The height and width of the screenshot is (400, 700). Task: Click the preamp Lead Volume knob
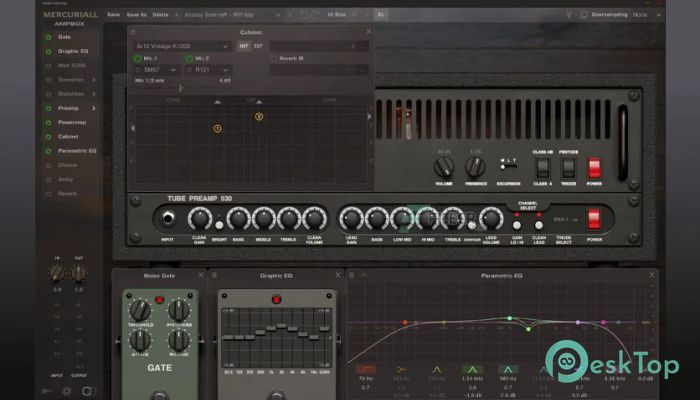point(491,219)
